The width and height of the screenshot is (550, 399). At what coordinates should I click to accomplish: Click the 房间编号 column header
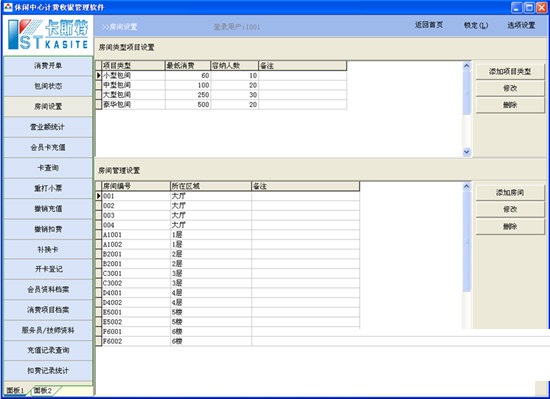[135, 186]
